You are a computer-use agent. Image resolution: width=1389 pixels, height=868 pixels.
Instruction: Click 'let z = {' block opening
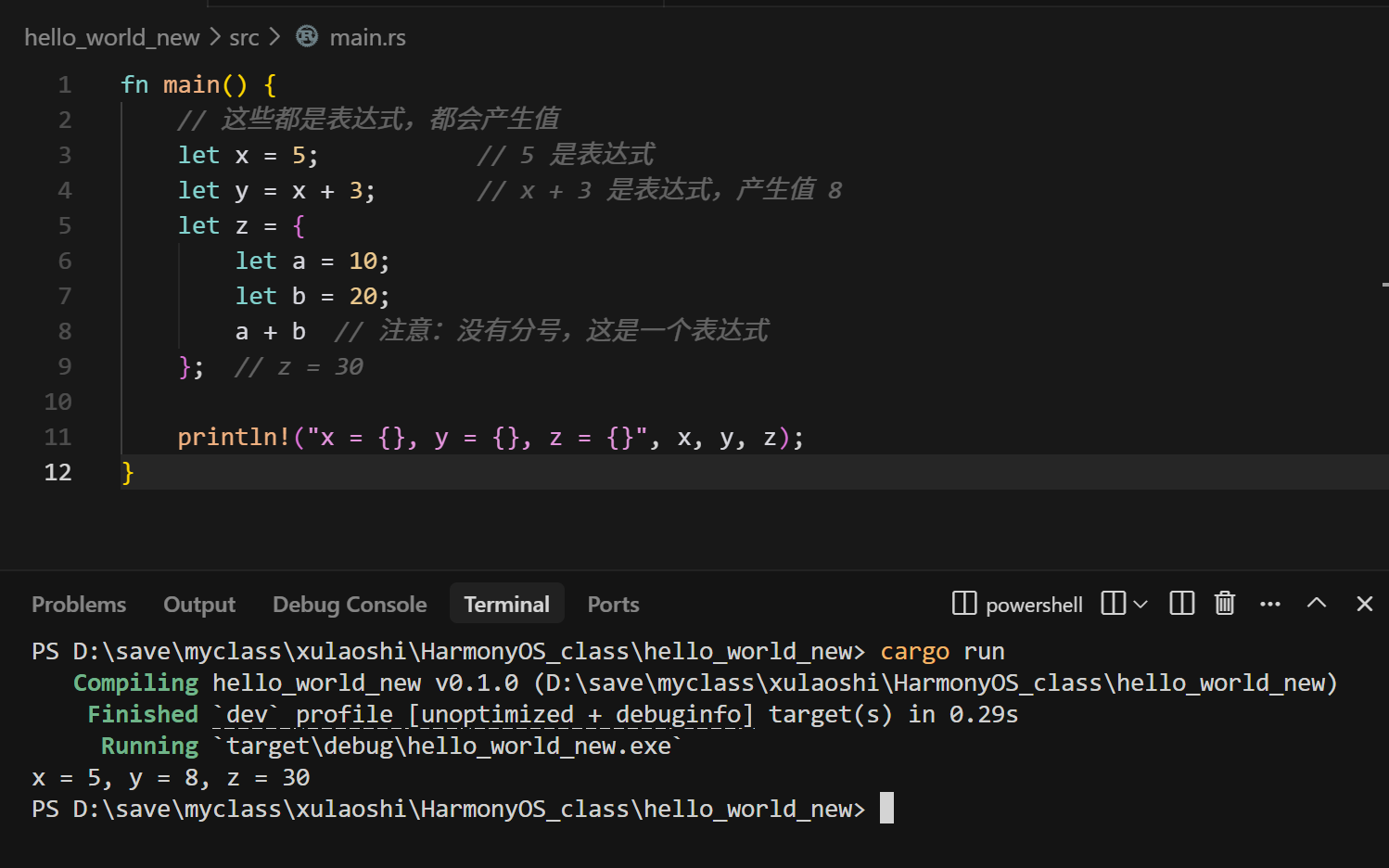(241, 225)
